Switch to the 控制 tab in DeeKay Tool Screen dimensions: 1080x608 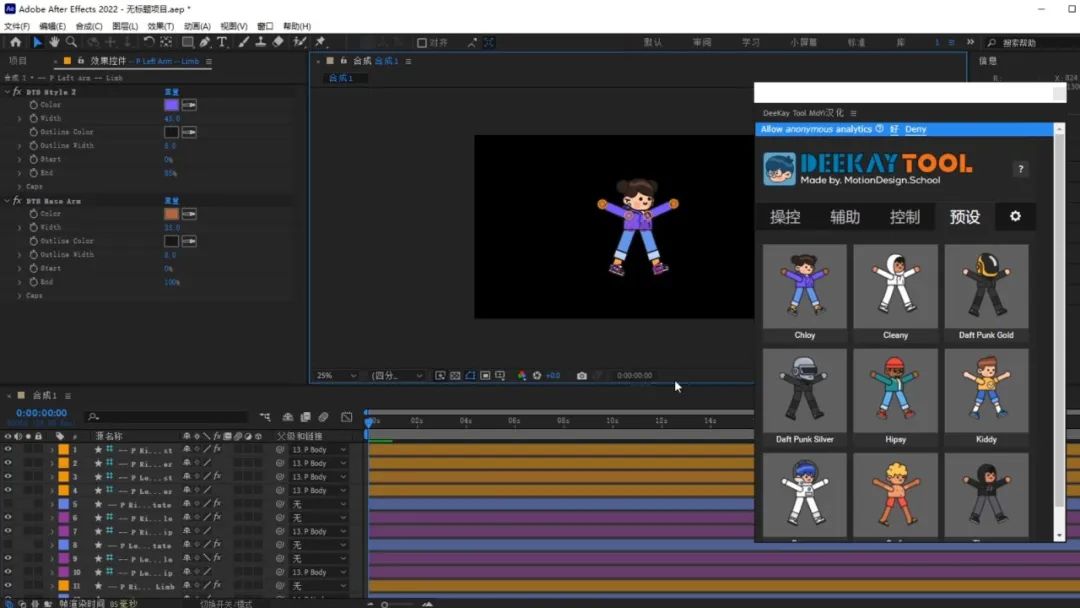coord(904,217)
